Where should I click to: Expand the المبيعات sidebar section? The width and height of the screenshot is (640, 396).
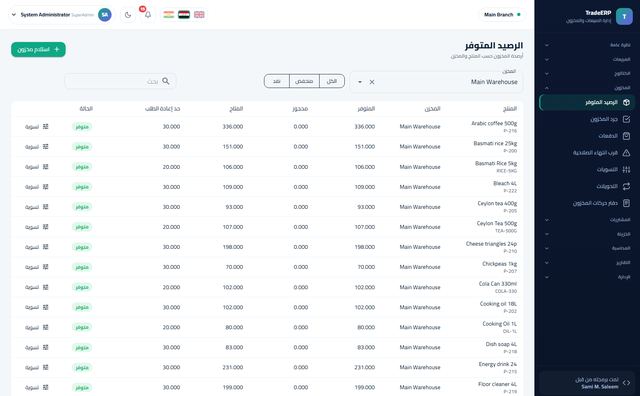click(588, 59)
